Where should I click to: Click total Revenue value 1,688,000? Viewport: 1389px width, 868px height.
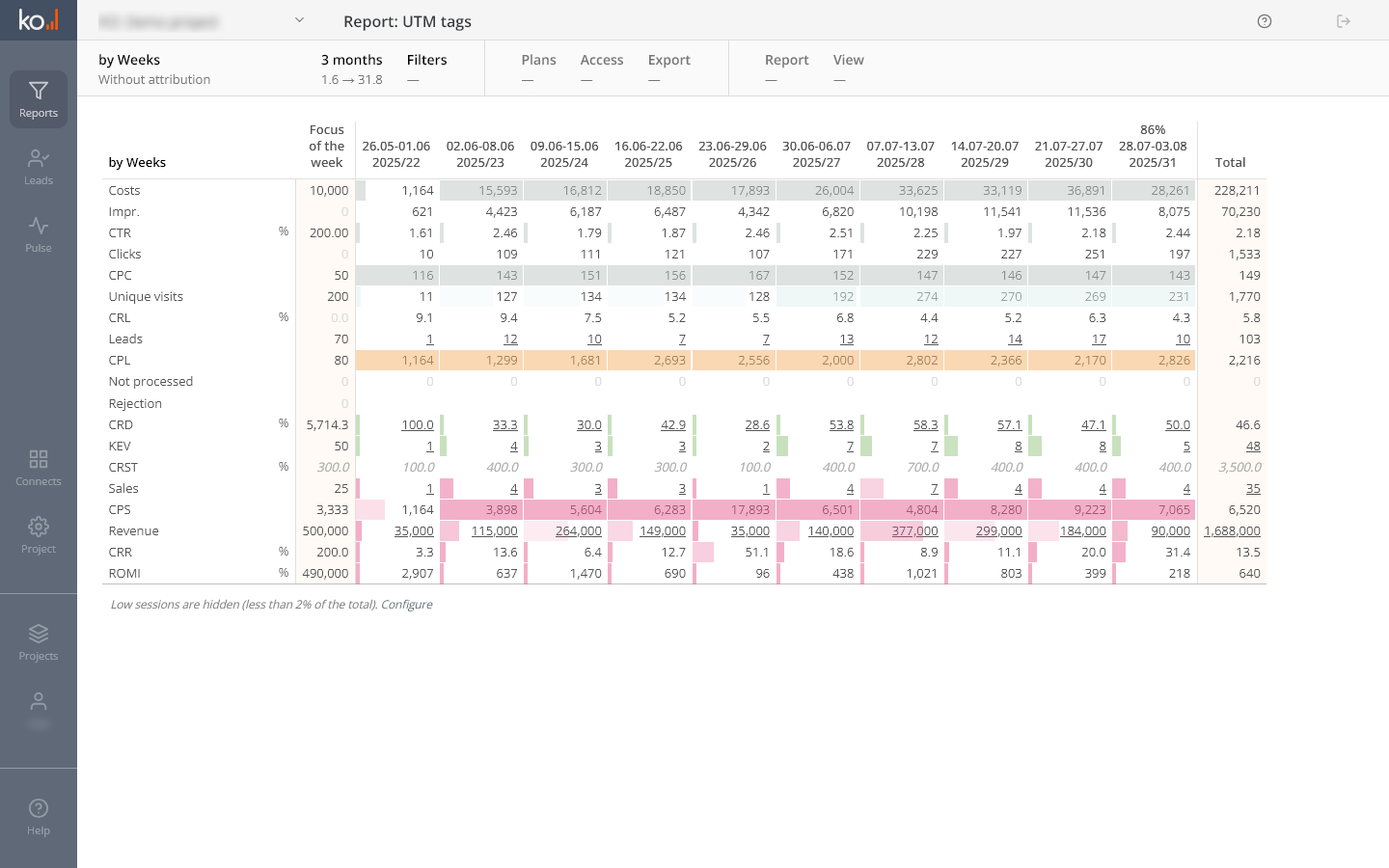tap(1232, 531)
